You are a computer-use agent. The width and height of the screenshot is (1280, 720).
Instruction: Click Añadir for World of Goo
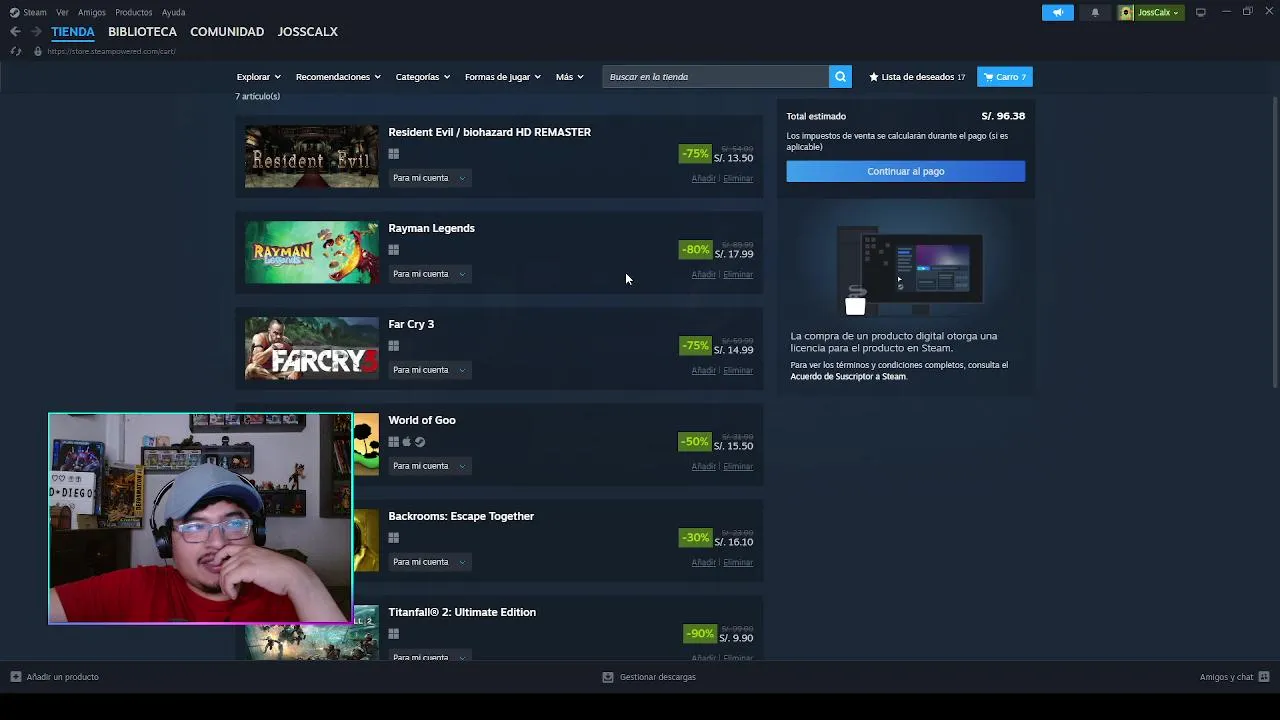pos(704,466)
